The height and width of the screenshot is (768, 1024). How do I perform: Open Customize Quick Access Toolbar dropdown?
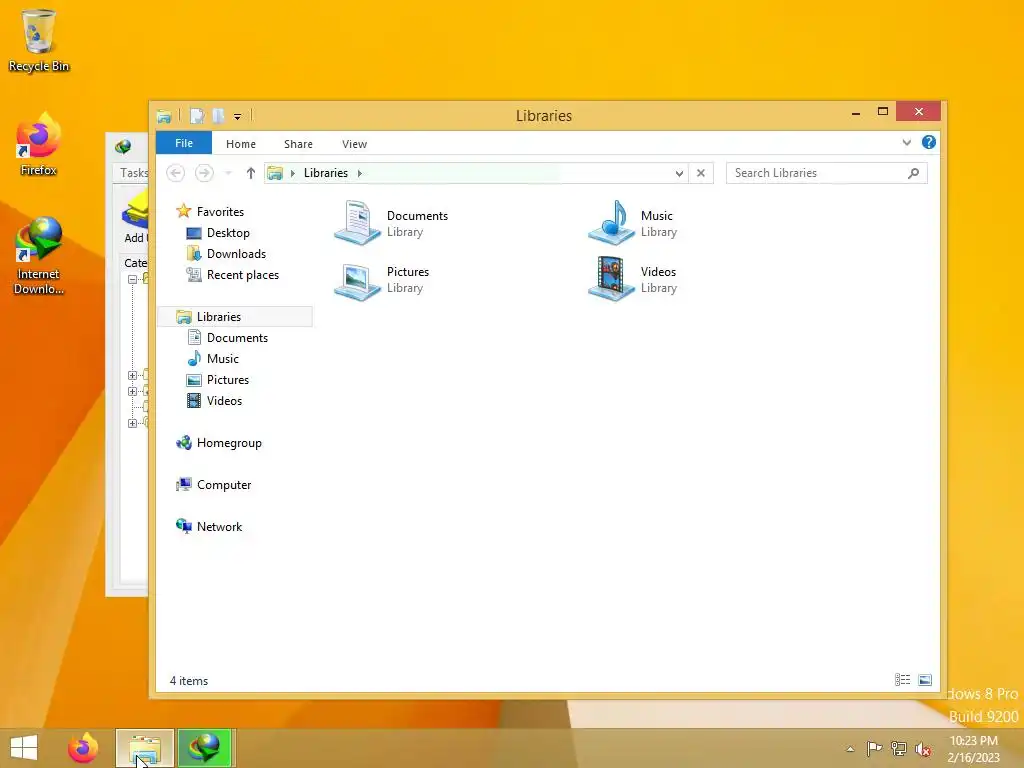pos(237,117)
